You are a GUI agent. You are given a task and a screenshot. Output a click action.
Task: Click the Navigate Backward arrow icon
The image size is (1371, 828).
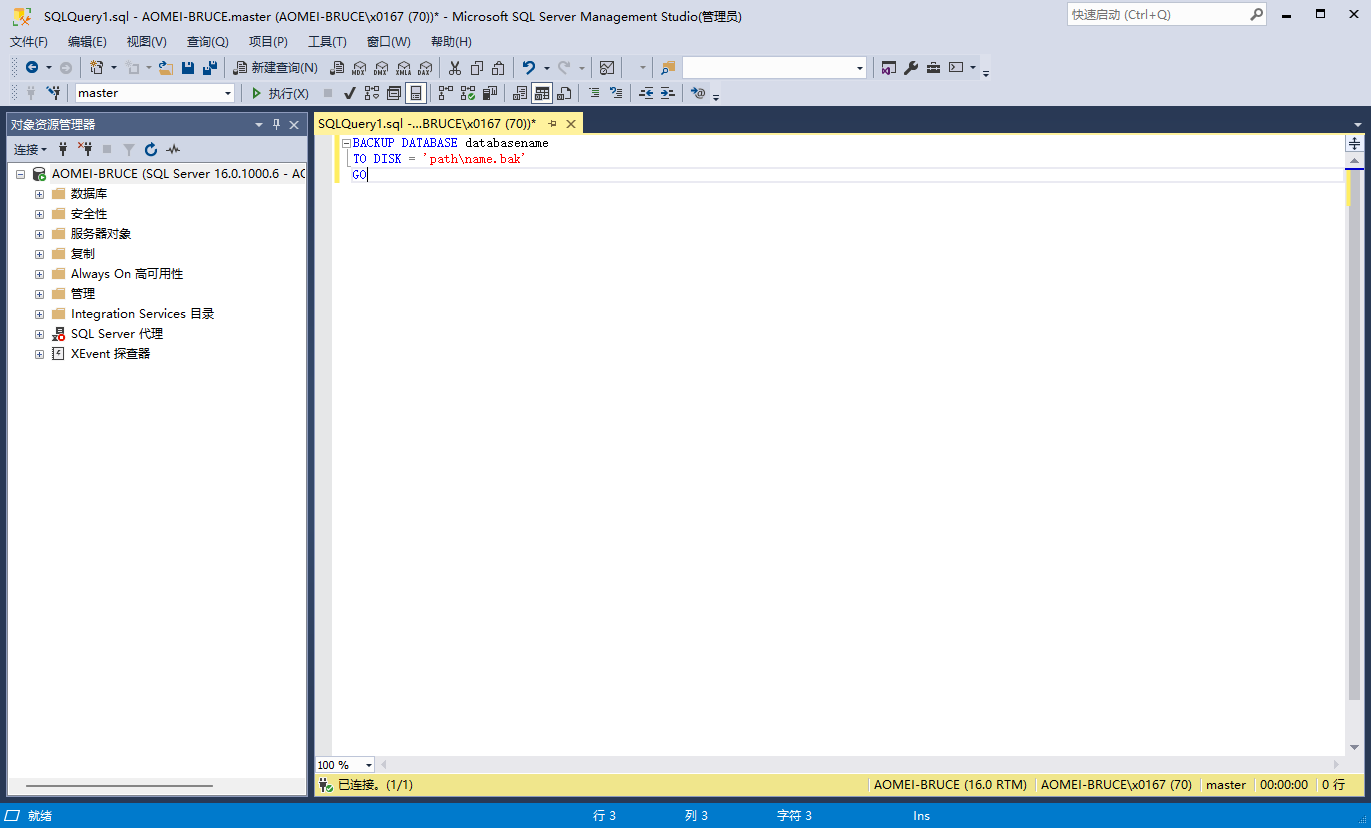32,67
